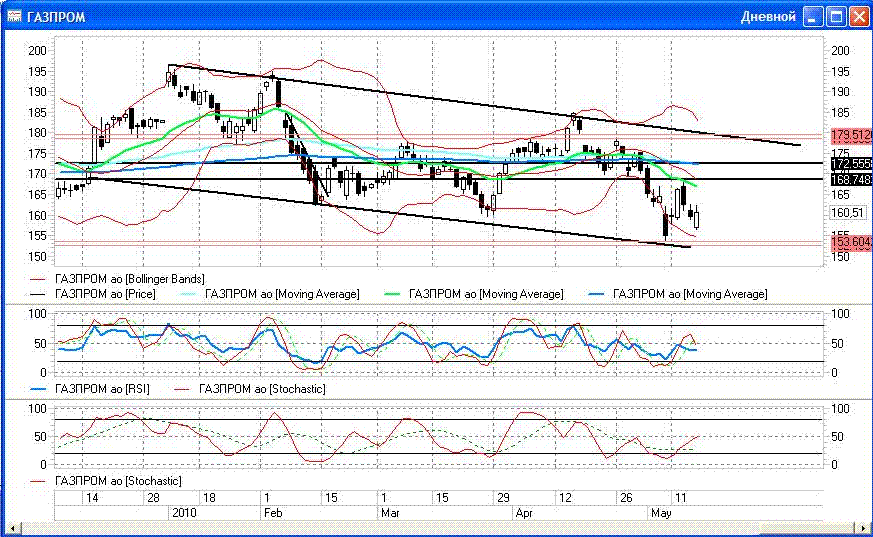Select the ГАЗПРОМ ао [Price] legend entry
Image resolution: width=873 pixels, height=537 pixels.
(x=93, y=294)
